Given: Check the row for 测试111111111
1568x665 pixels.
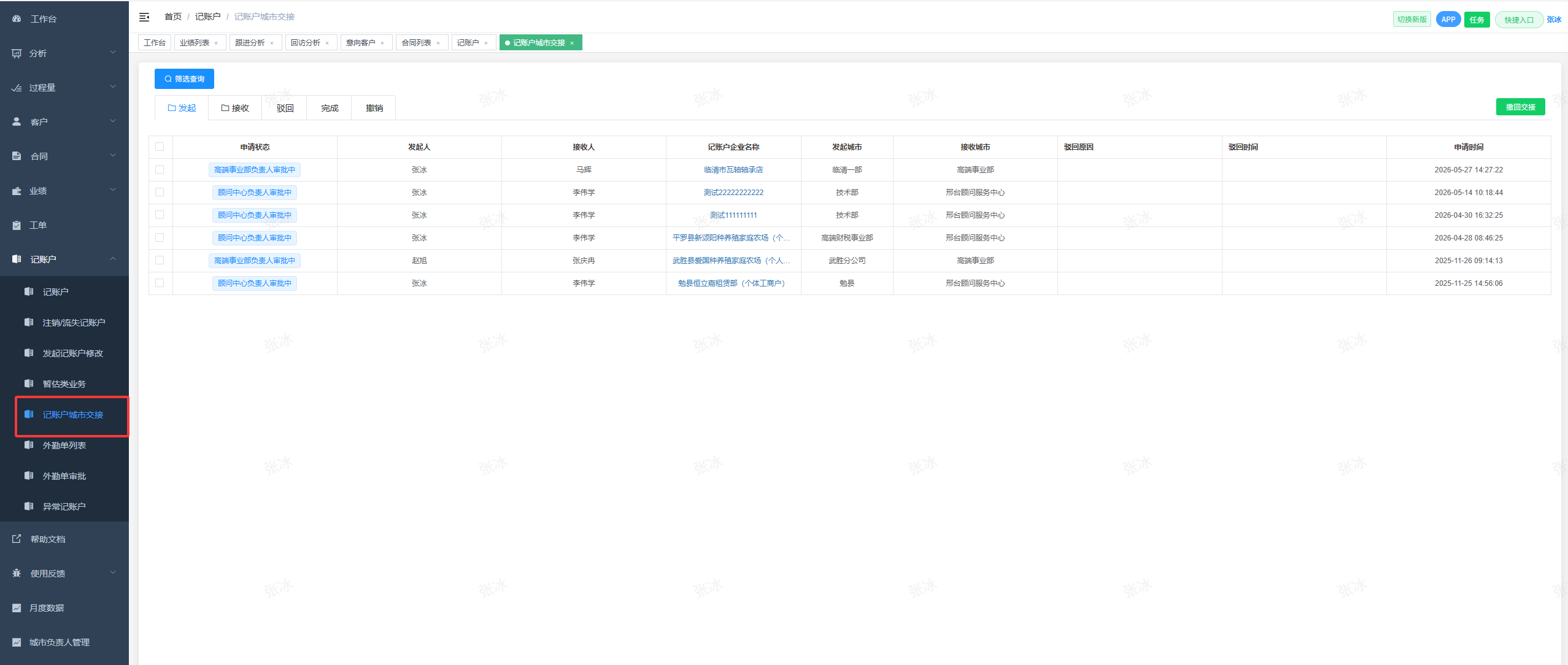Looking at the screenshot, I should point(160,215).
